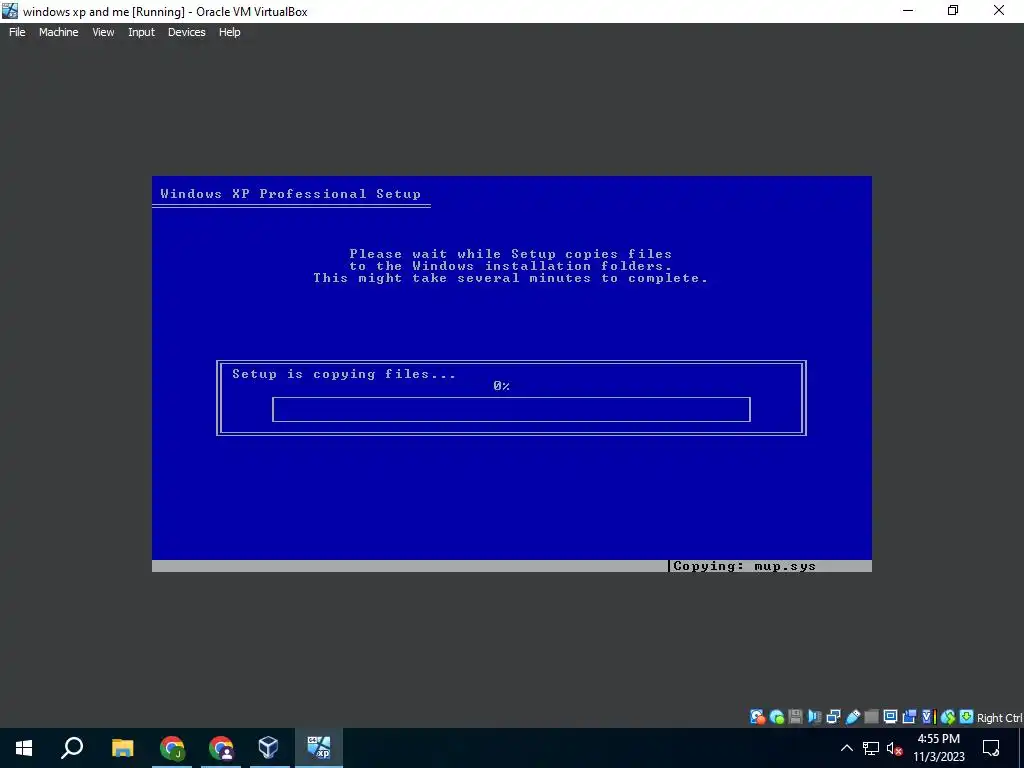Click the audio indicator icon
This screenshot has width=1024, height=768.
(815, 717)
